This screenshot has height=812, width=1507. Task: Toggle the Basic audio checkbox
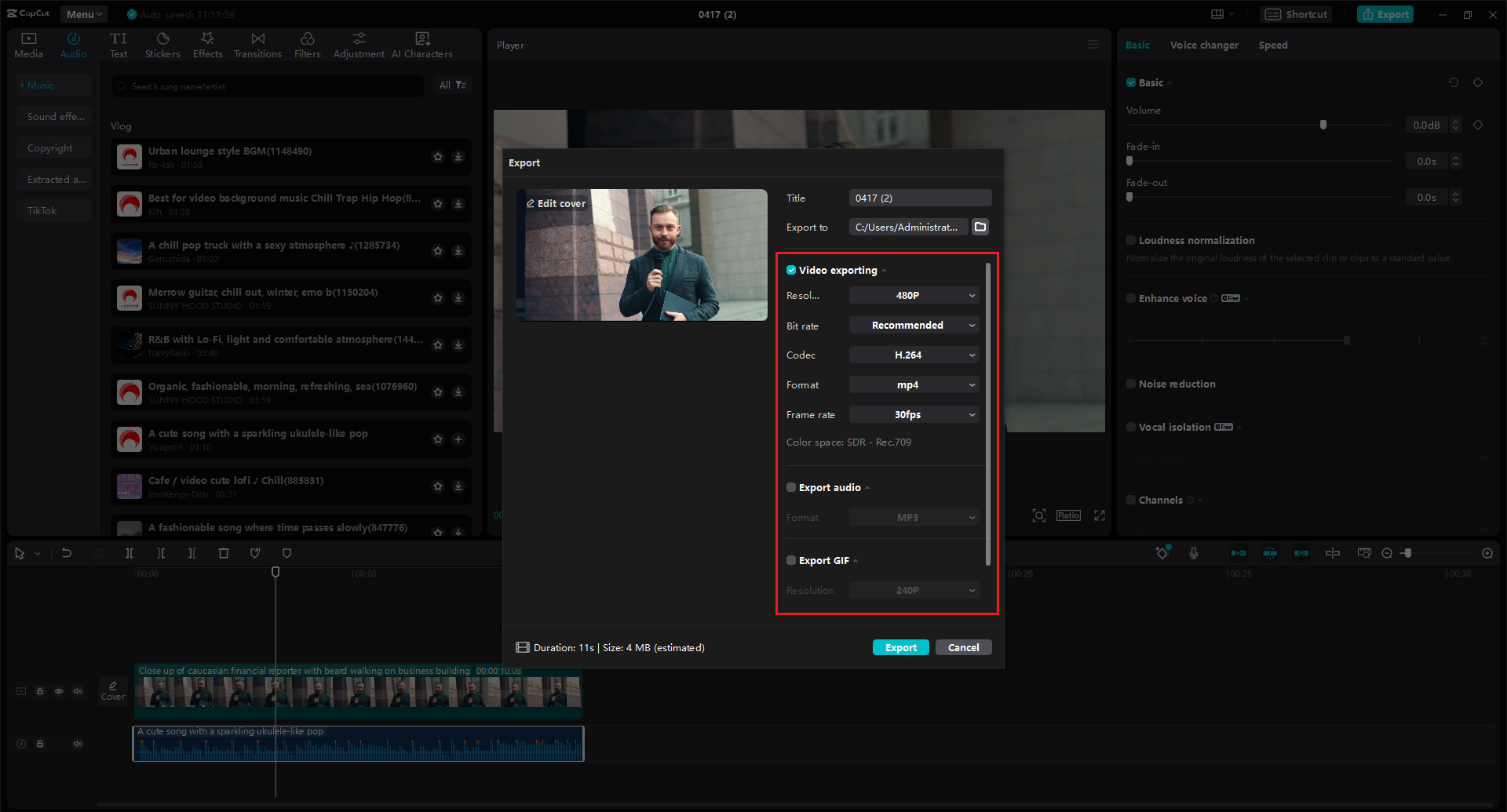click(x=1131, y=82)
